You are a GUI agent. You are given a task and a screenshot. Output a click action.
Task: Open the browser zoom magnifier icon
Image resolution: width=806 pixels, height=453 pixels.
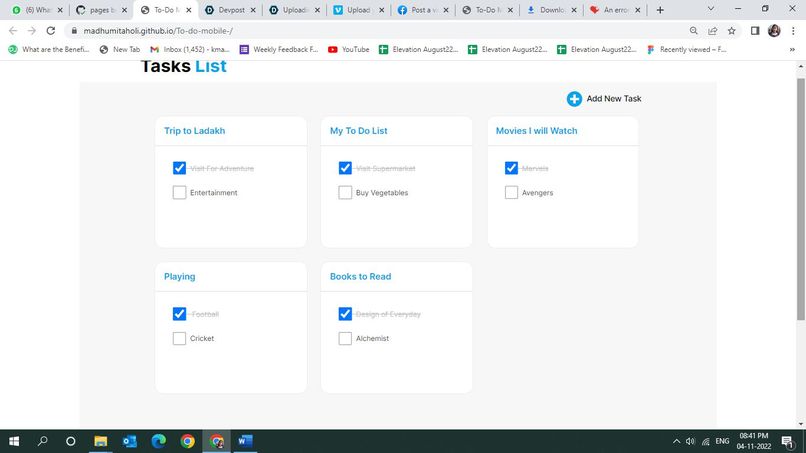(x=693, y=31)
